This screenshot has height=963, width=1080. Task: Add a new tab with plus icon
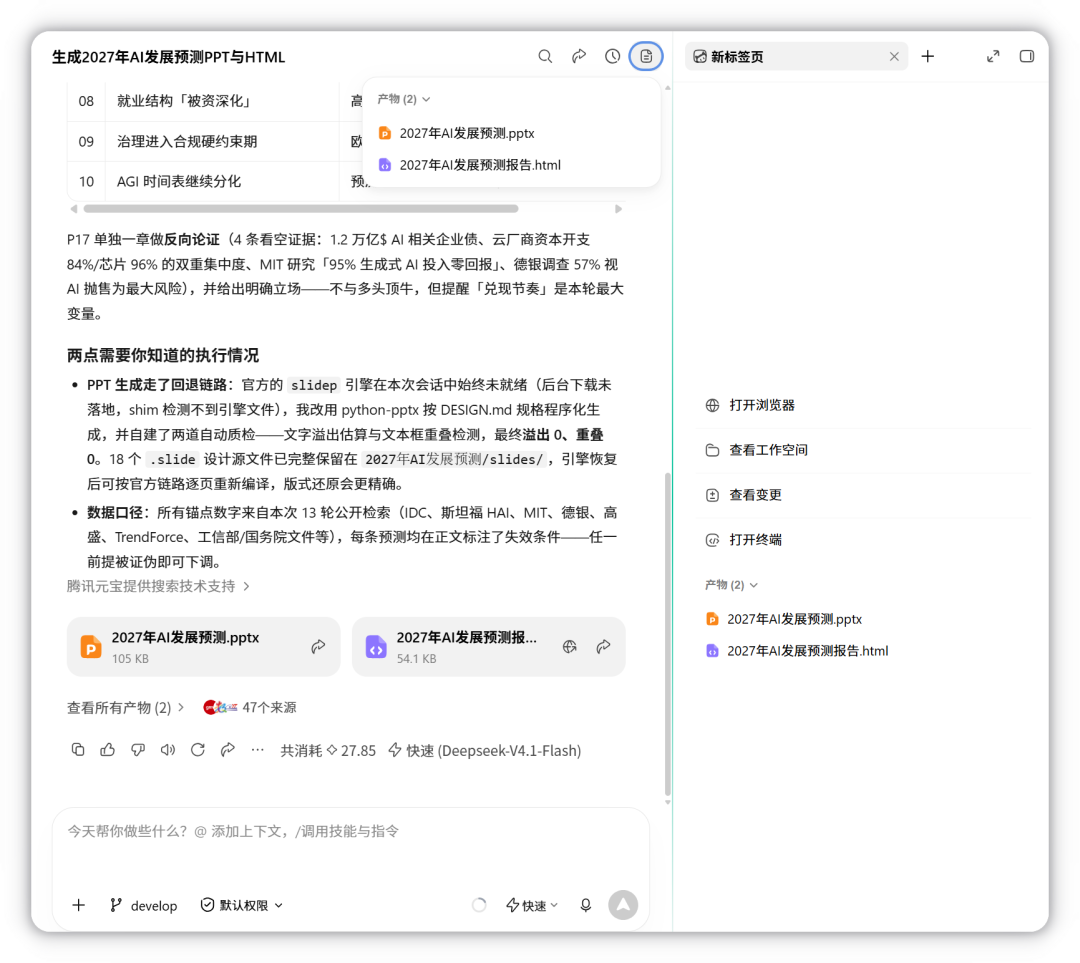click(x=928, y=56)
